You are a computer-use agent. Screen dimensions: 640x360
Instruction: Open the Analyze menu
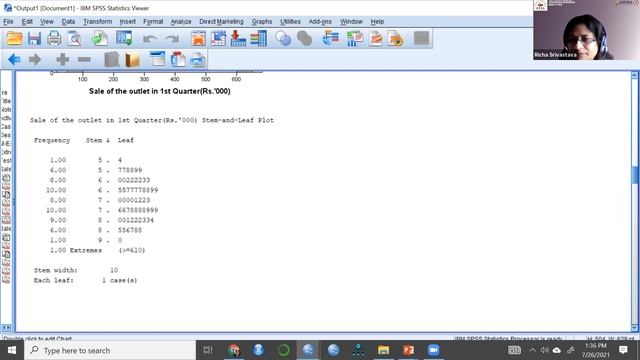click(x=181, y=22)
